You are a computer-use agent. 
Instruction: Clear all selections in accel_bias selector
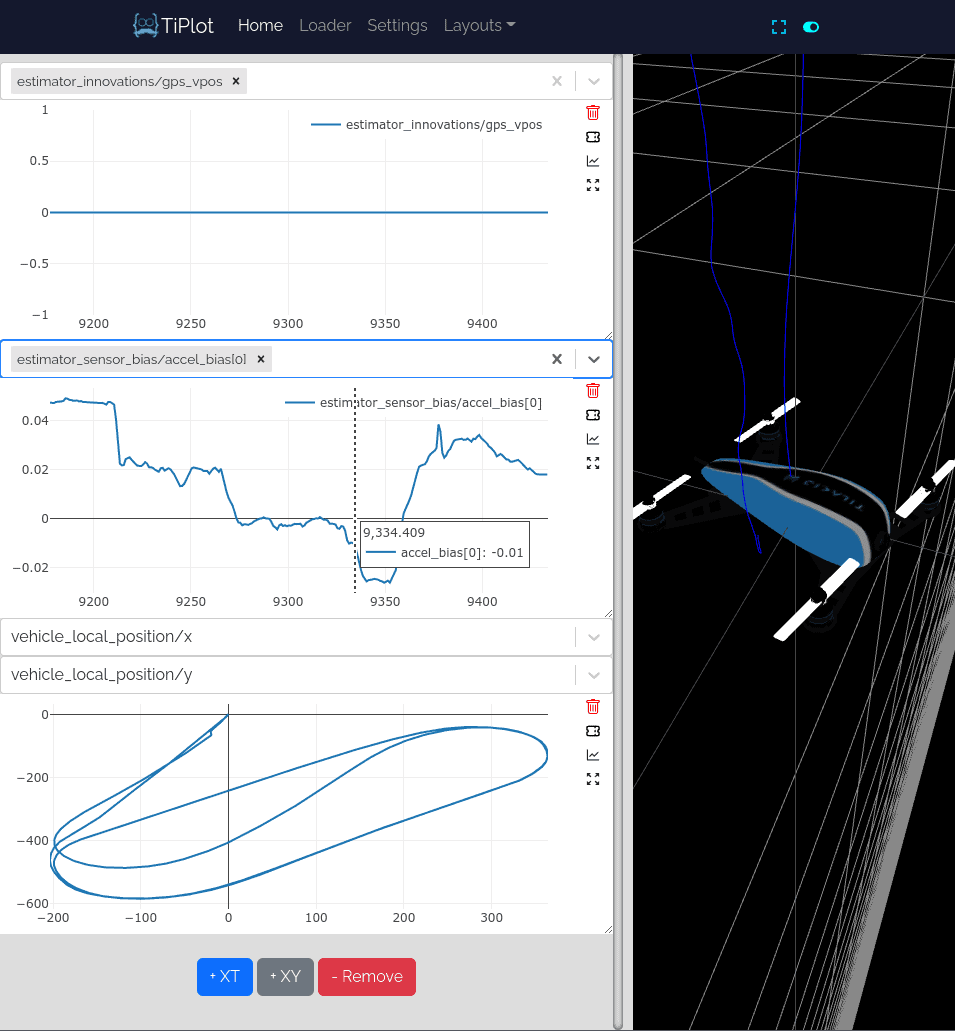point(557,359)
